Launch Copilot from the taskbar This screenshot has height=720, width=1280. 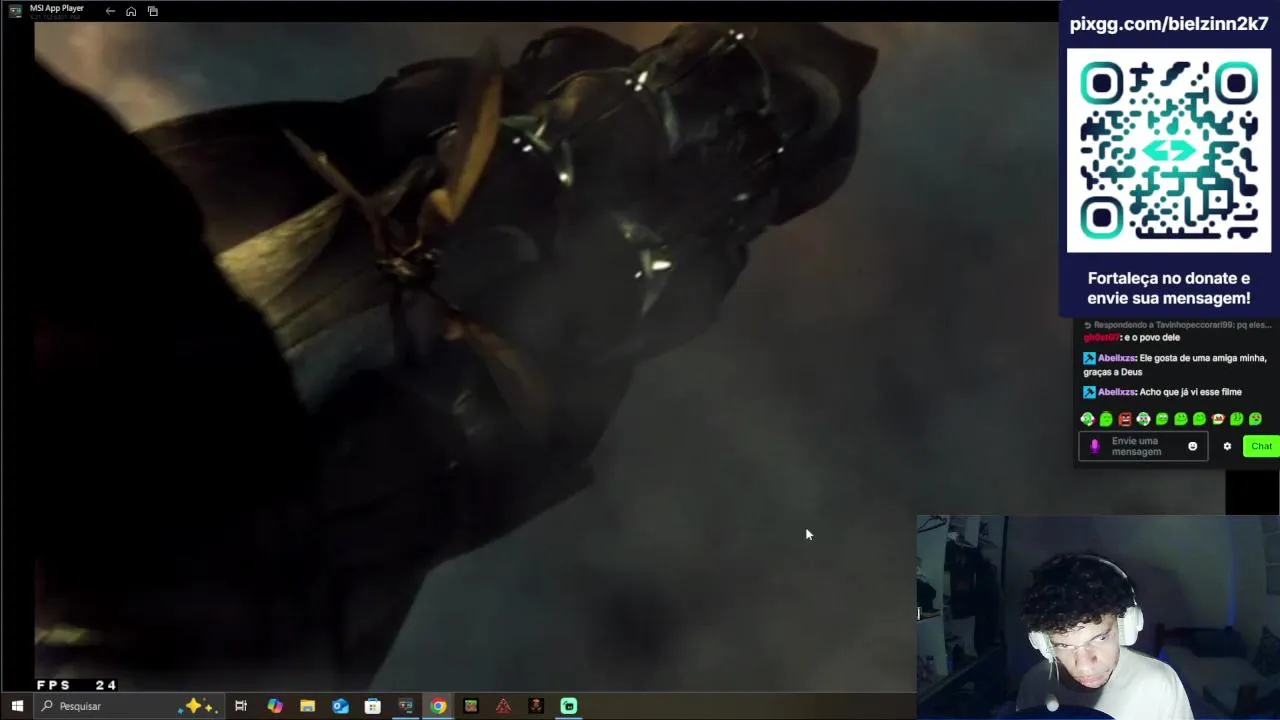(x=274, y=706)
